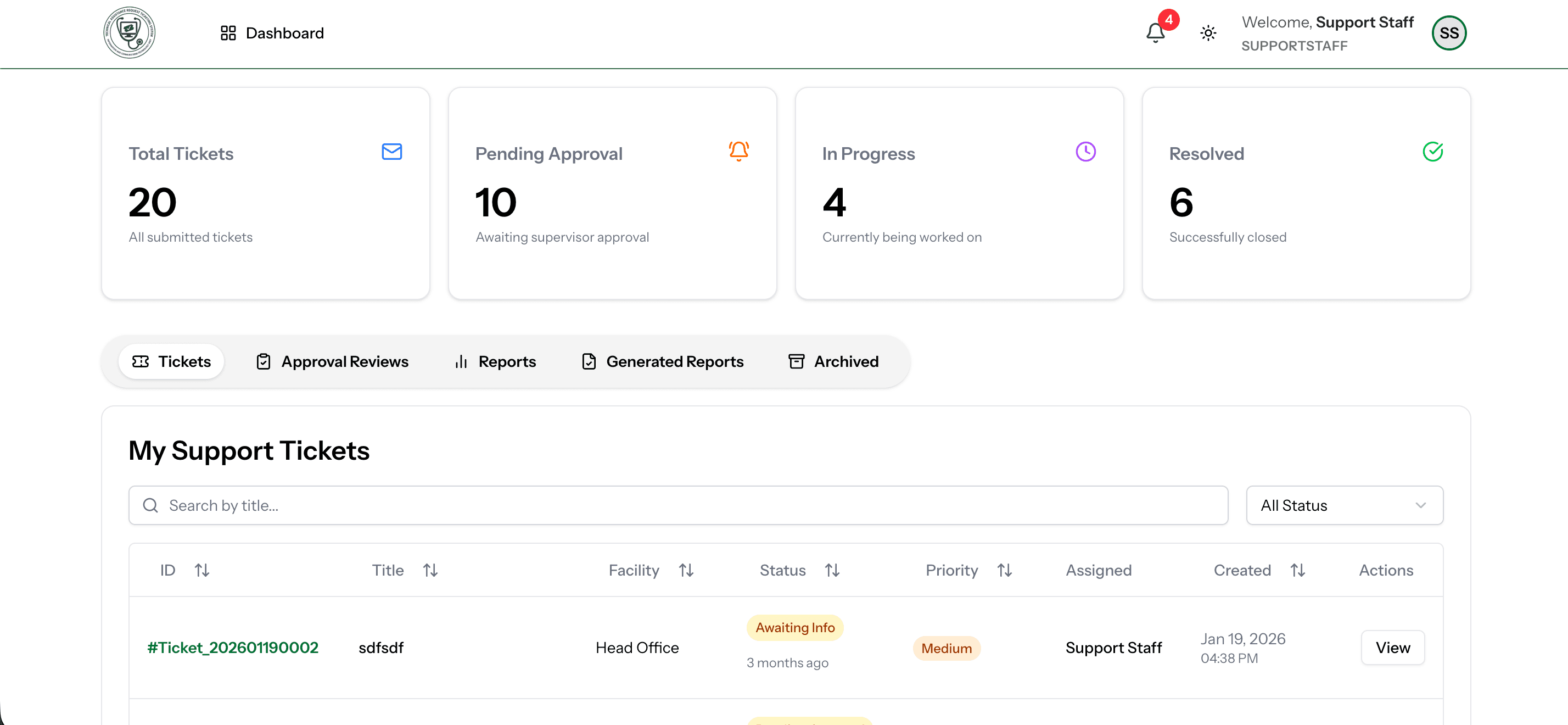
Task: Click the 'sdfsdf' ticket title
Action: pyautogui.click(x=381, y=648)
